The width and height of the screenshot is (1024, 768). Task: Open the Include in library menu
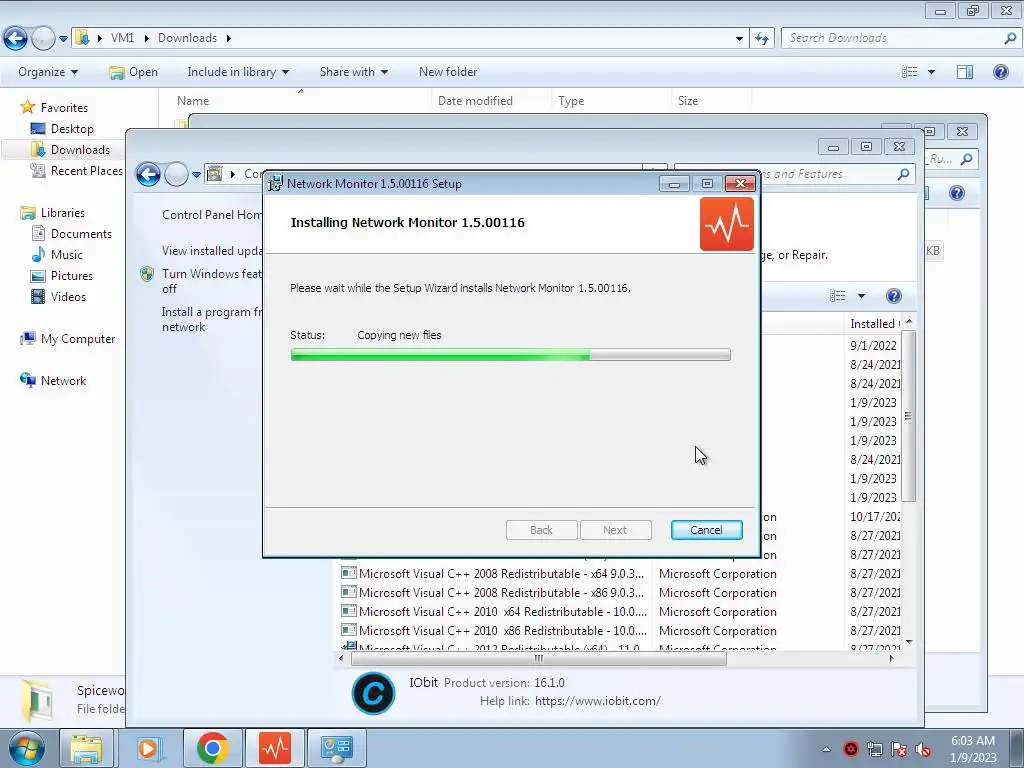point(238,72)
